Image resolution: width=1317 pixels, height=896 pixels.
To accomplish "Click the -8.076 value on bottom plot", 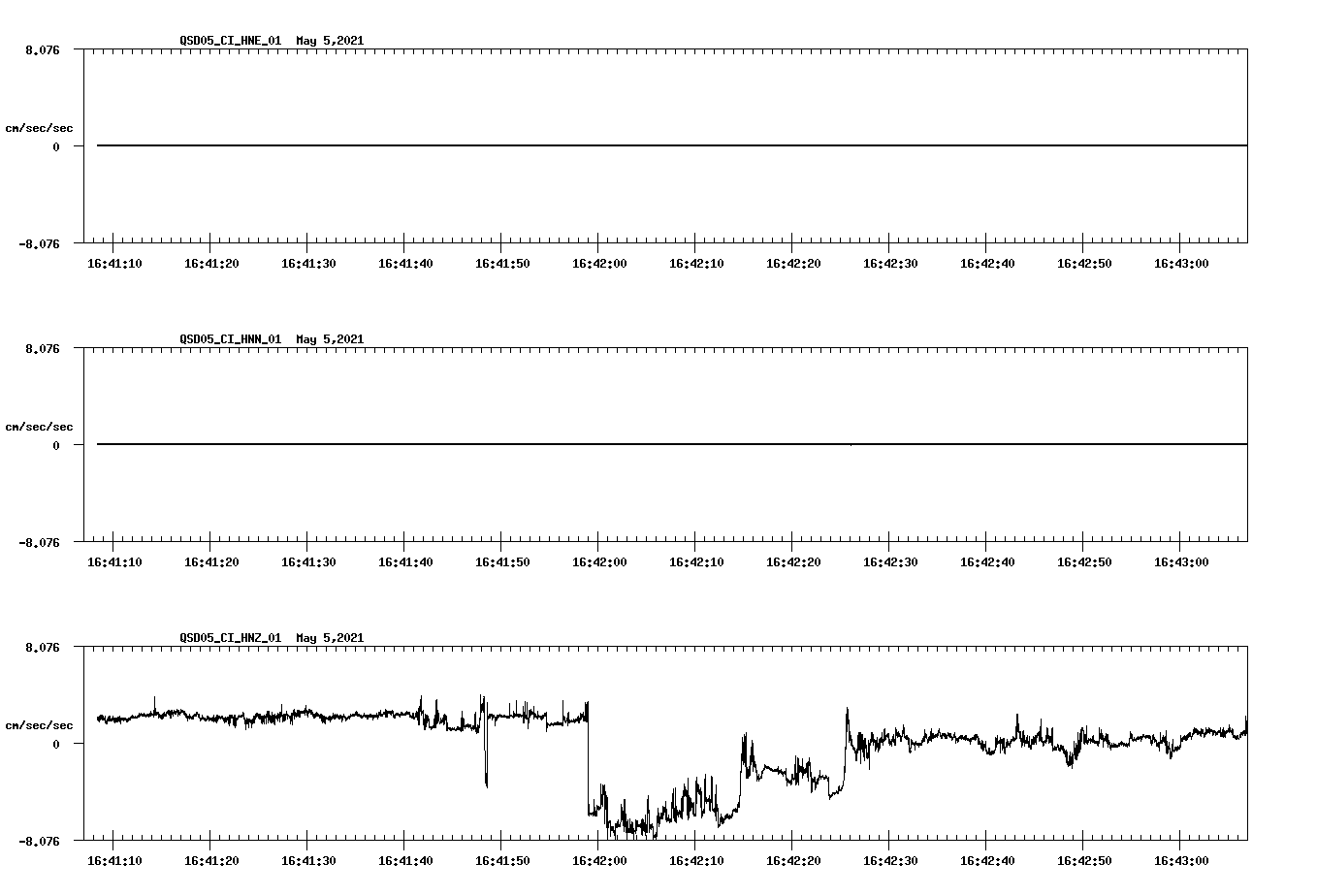I will [x=40, y=839].
